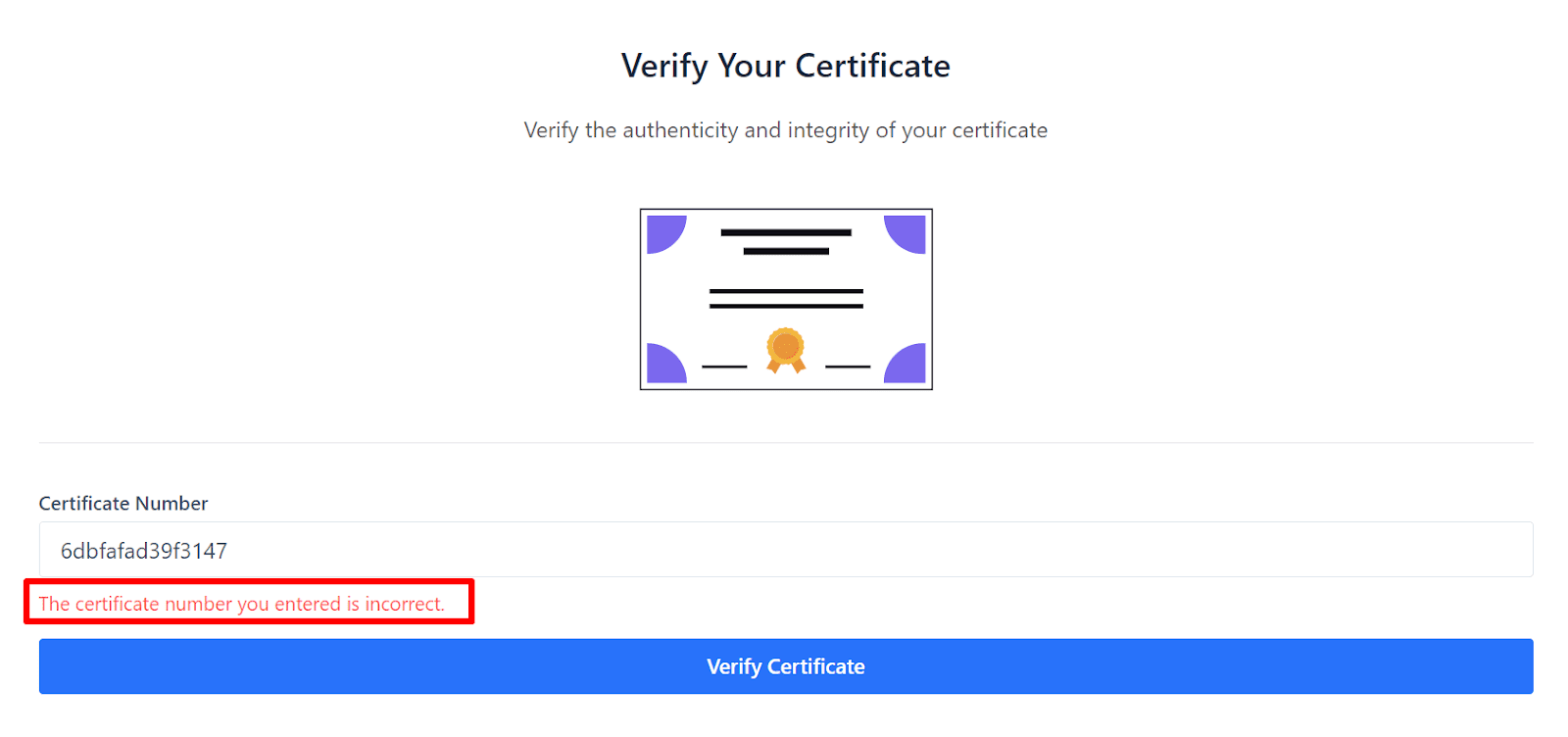Click the Certificate Number field label
1568x737 pixels.
click(x=122, y=503)
